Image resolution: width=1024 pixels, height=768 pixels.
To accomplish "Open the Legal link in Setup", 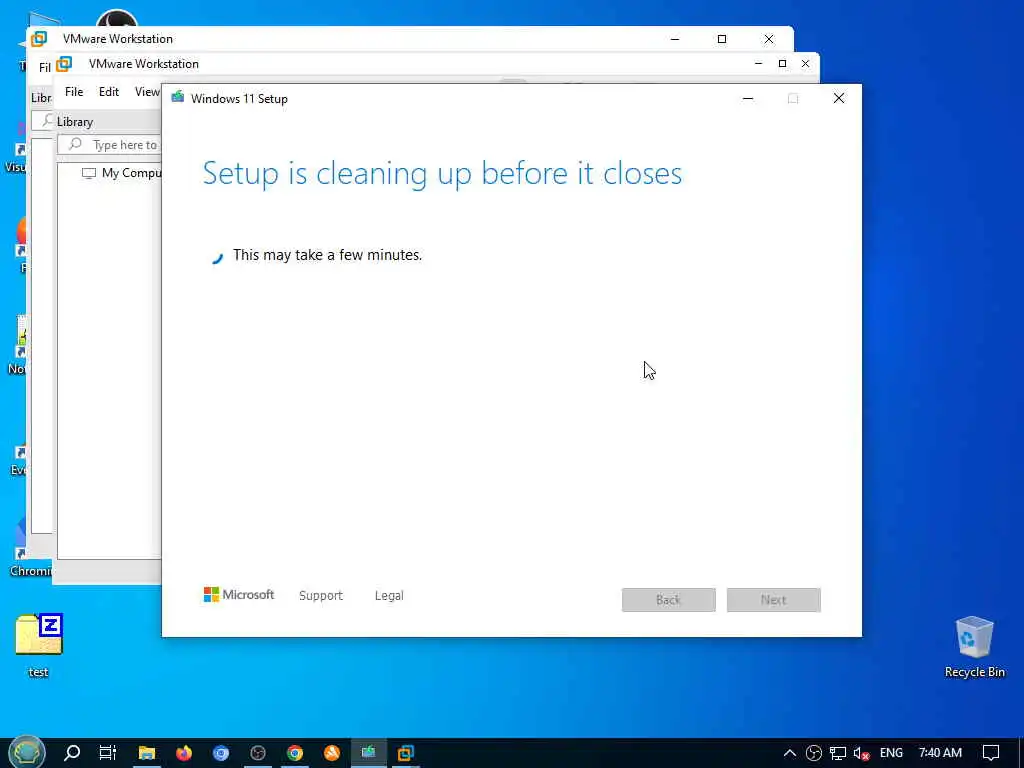I will 389,596.
